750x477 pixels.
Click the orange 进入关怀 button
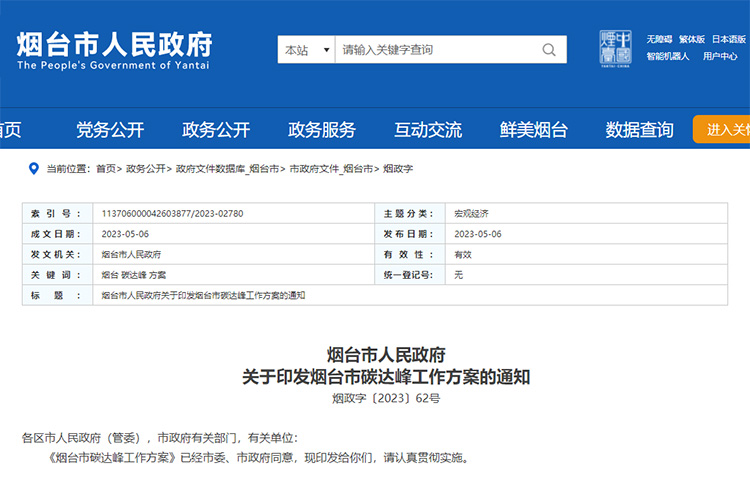pyautogui.click(x=722, y=130)
